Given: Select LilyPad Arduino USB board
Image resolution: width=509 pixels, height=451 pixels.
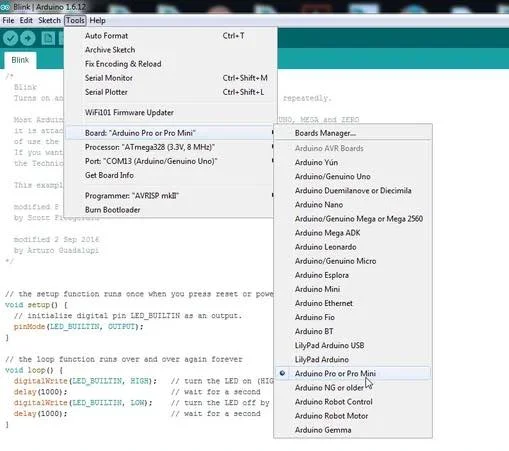Looking at the screenshot, I should 353,345.
